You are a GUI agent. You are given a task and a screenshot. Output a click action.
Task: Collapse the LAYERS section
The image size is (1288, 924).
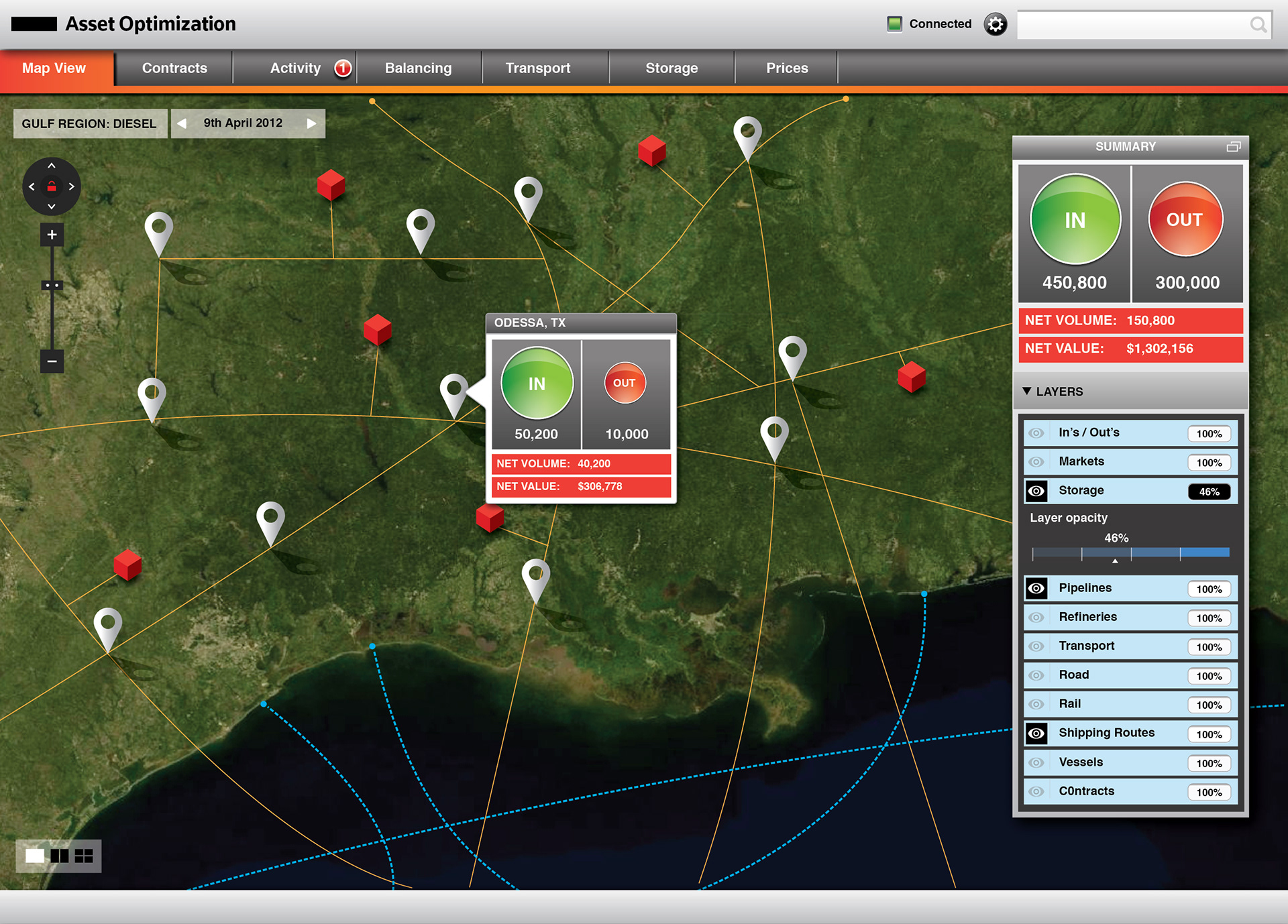tap(1026, 391)
